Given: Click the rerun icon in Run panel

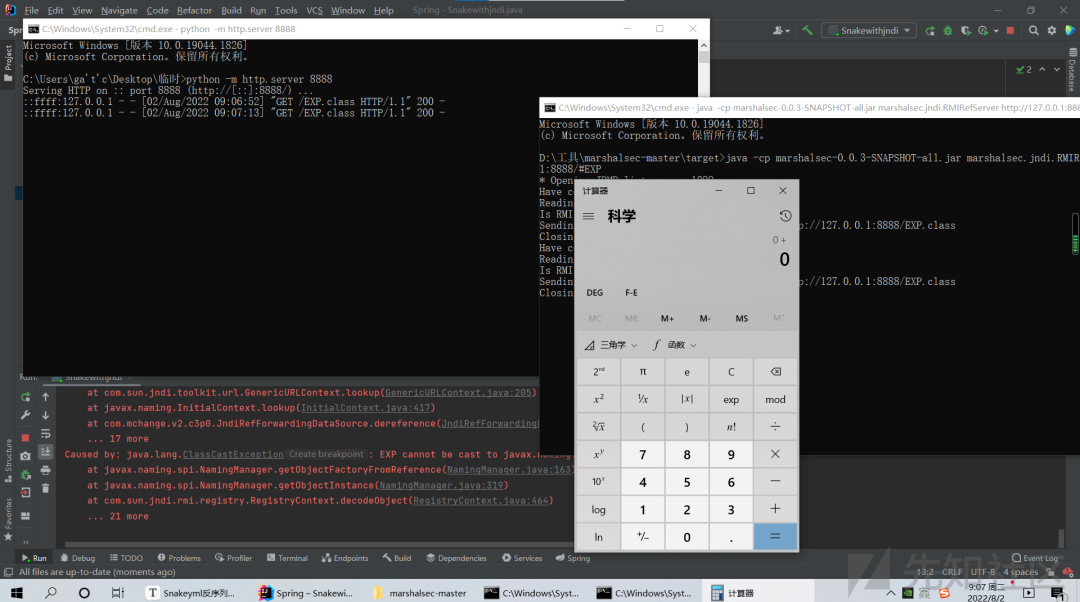Looking at the screenshot, I should (25, 397).
